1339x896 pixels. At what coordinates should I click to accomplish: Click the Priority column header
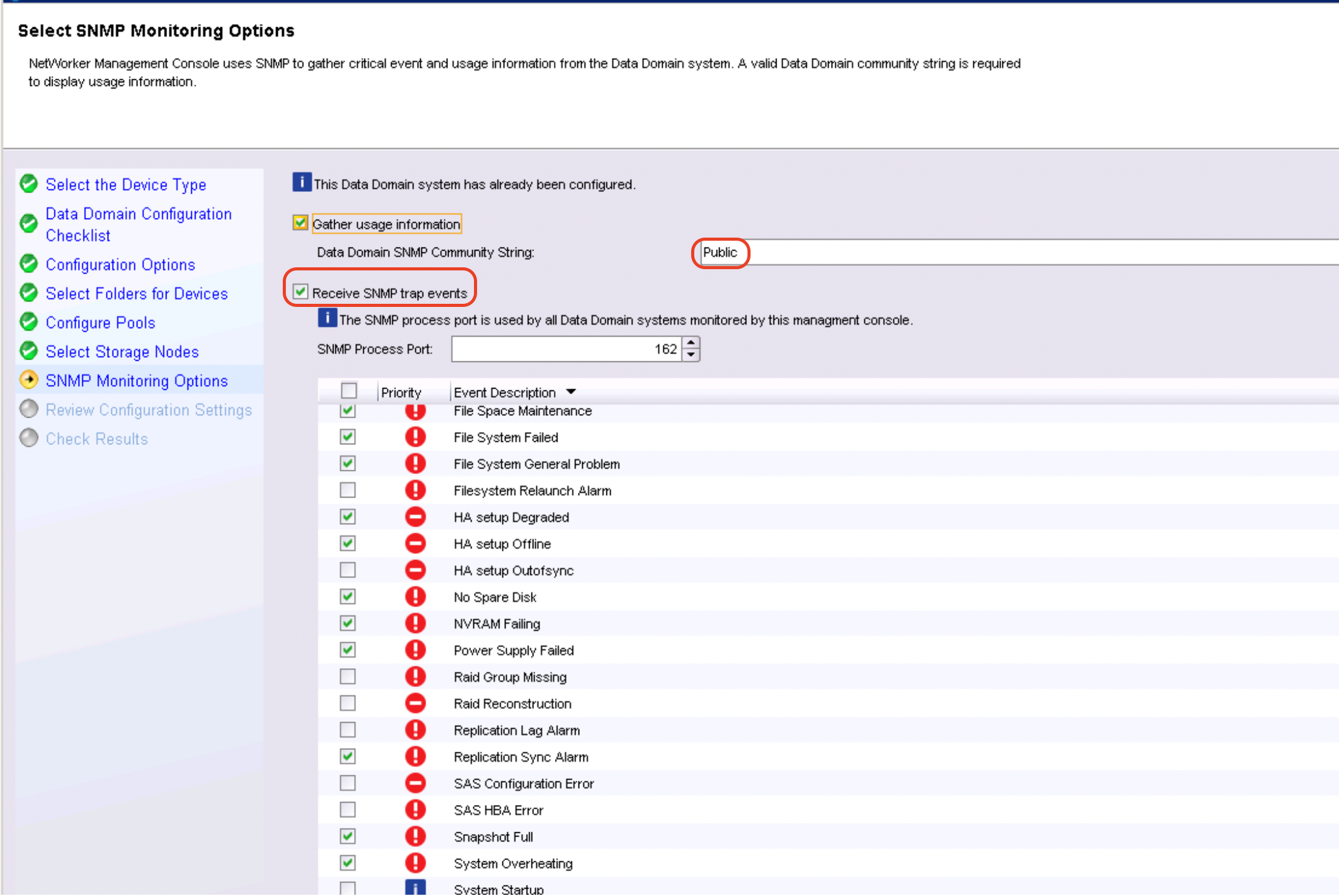(401, 392)
